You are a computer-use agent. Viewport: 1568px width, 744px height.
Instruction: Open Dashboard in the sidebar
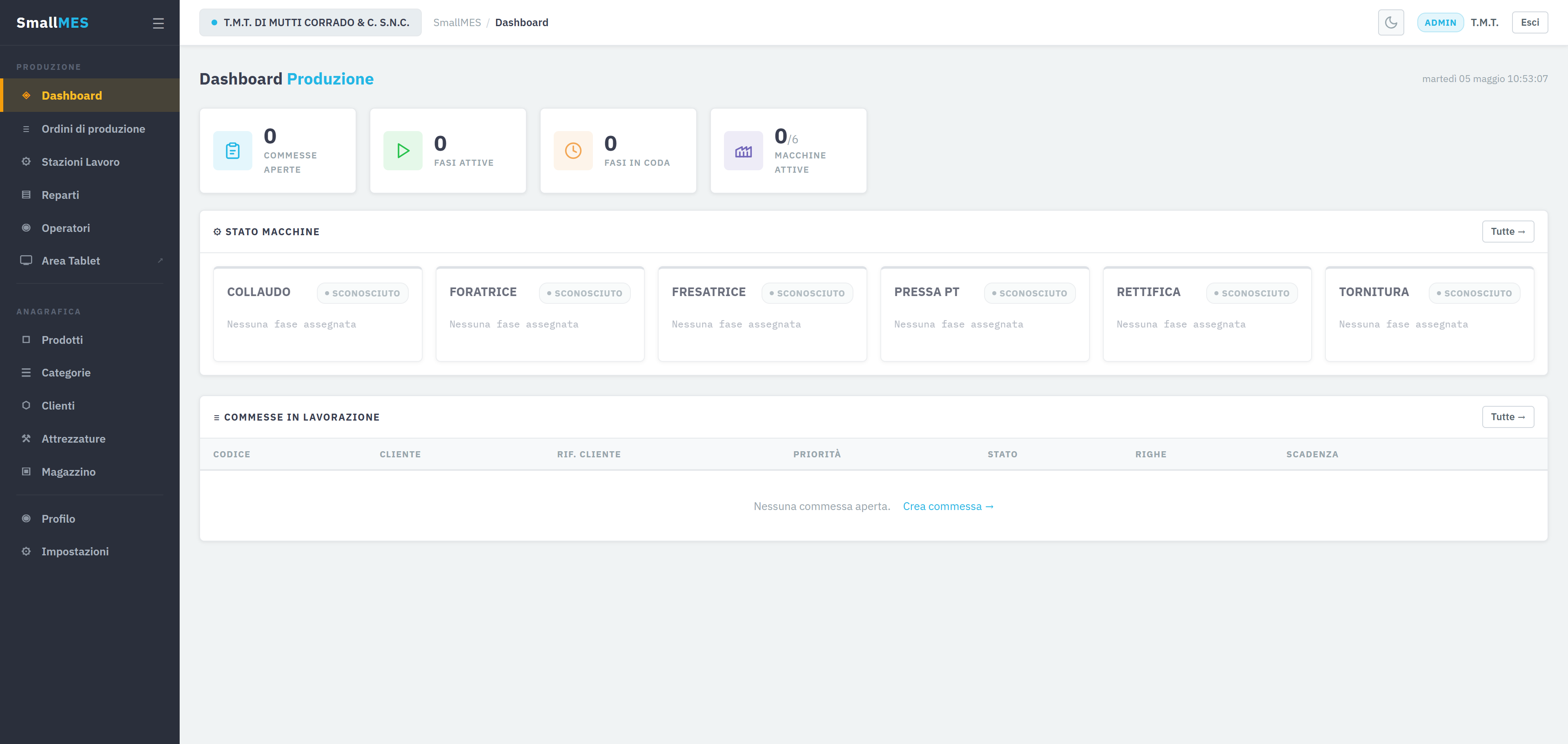coord(90,96)
